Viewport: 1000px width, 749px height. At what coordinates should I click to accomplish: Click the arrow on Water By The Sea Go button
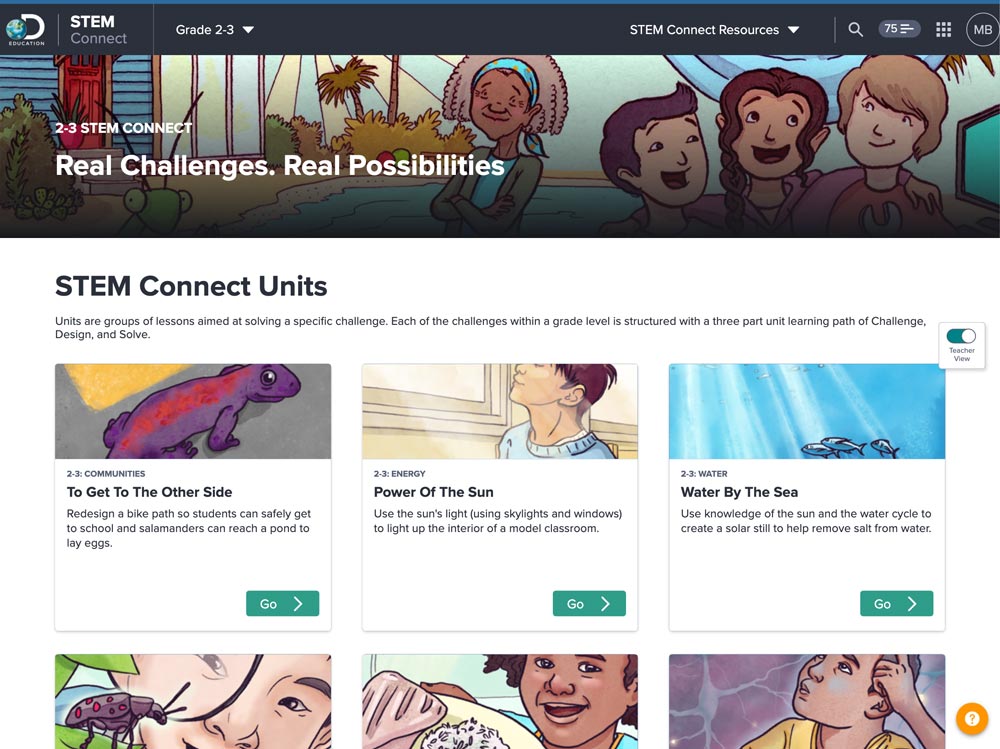pos(912,604)
